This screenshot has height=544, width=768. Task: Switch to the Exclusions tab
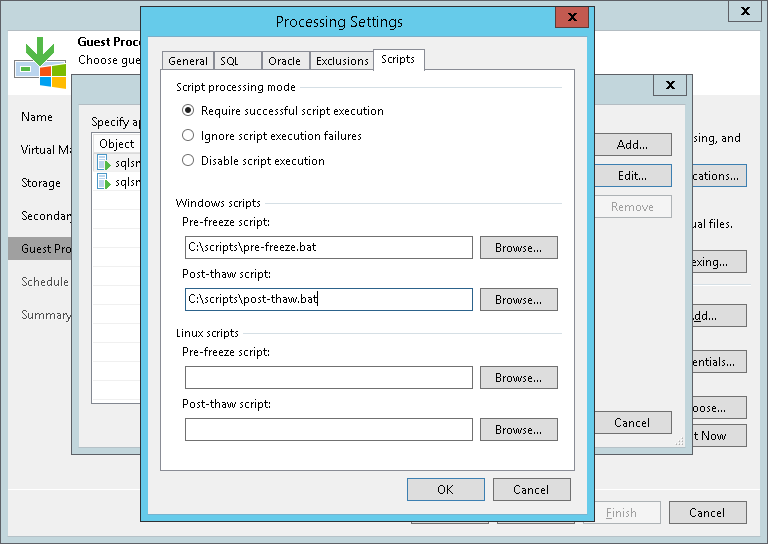[342, 61]
